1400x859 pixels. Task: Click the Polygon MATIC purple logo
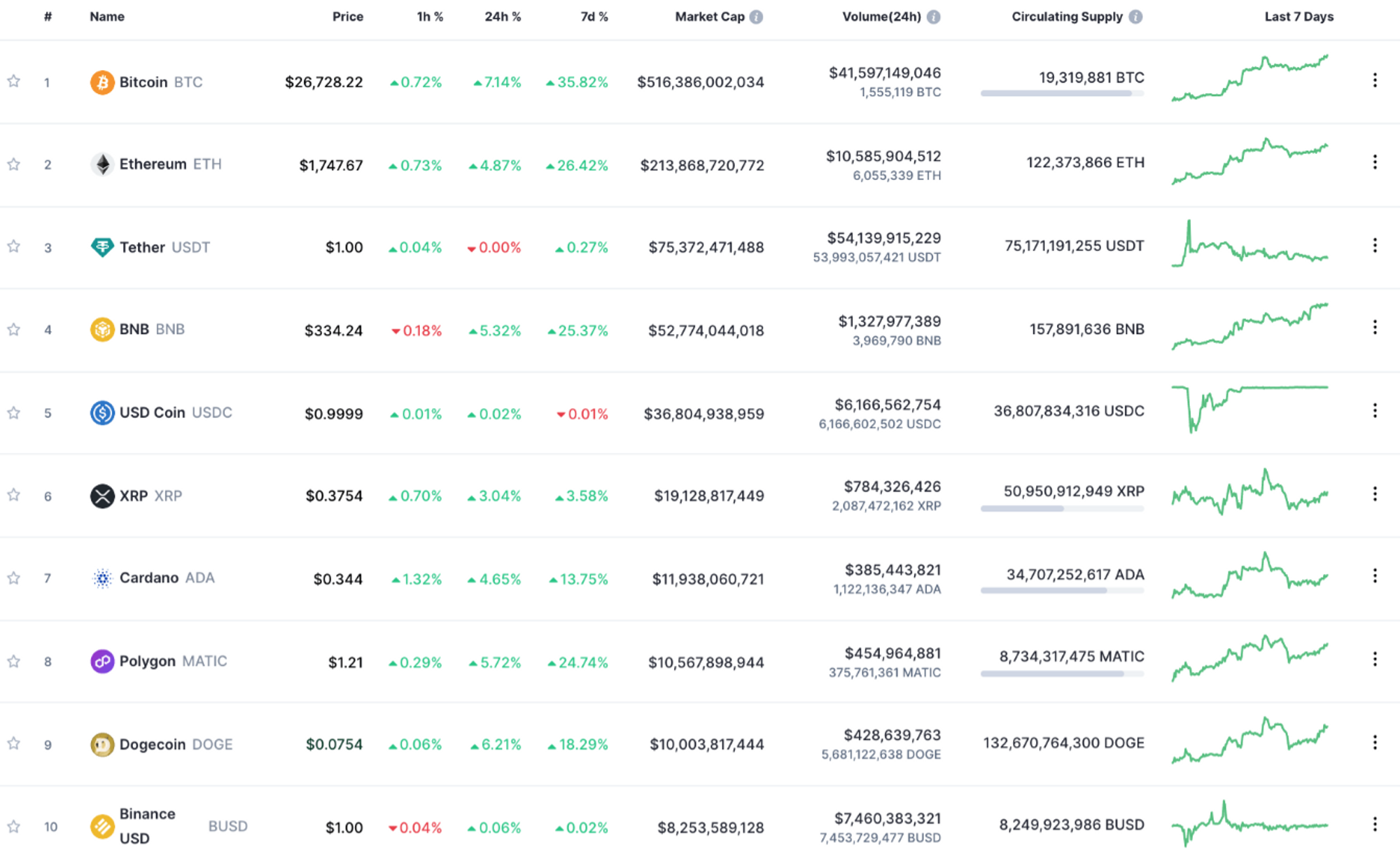click(102, 662)
